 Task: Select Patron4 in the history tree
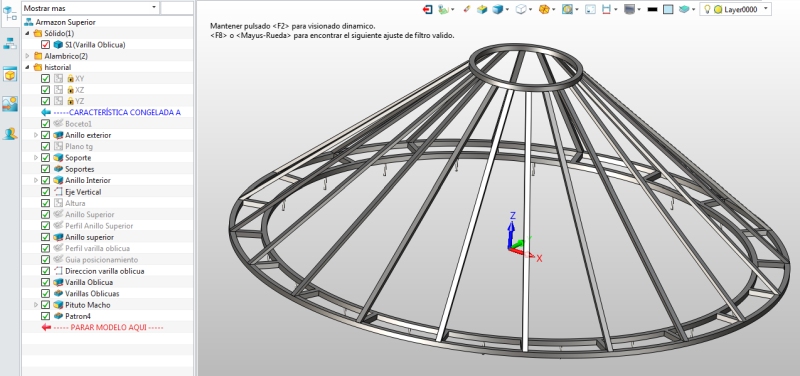[x=78, y=316]
